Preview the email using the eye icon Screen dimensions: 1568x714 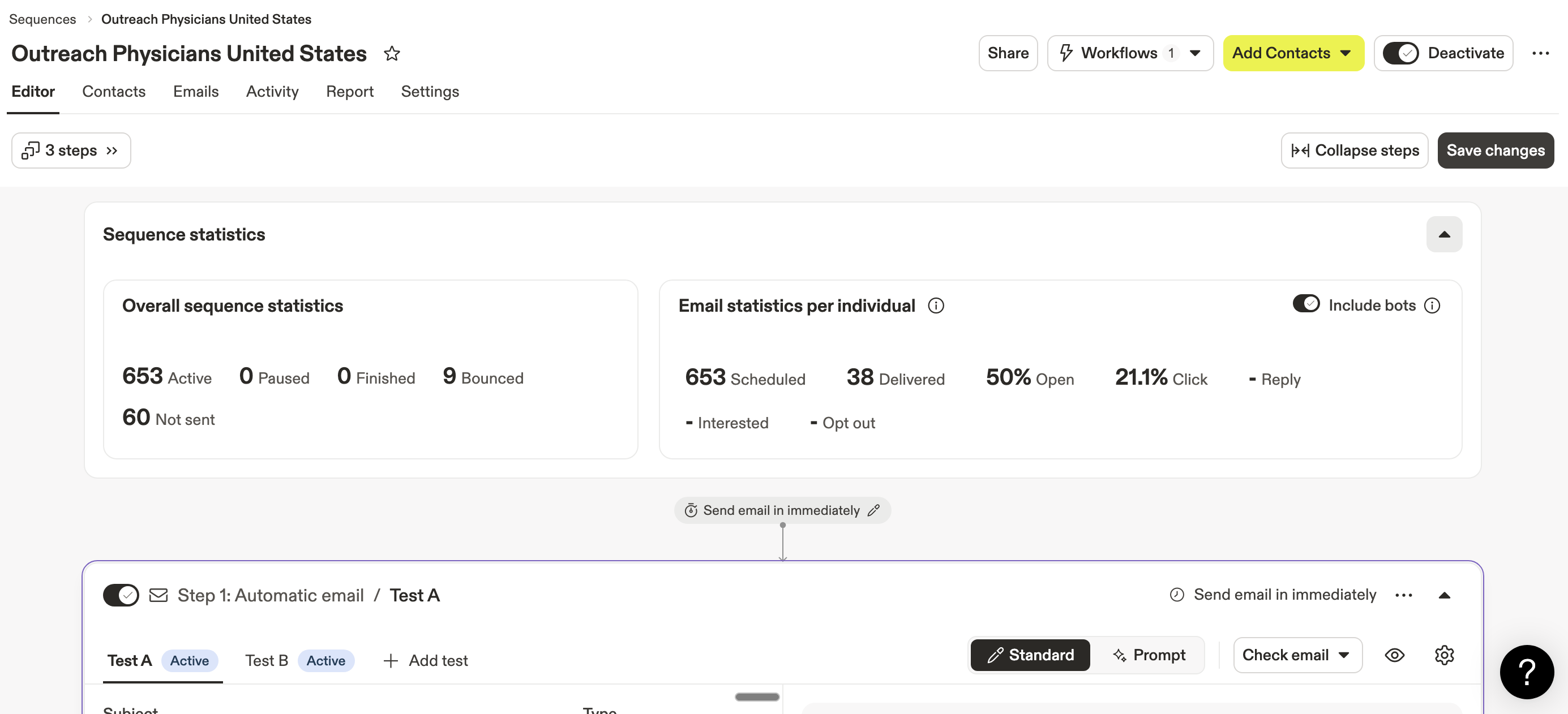click(x=1395, y=655)
